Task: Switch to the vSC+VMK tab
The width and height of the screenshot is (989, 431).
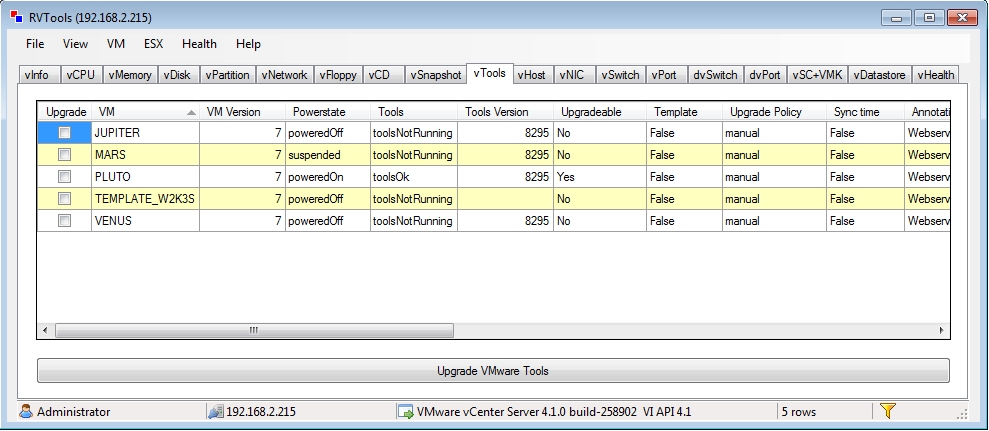Action: coord(817,74)
